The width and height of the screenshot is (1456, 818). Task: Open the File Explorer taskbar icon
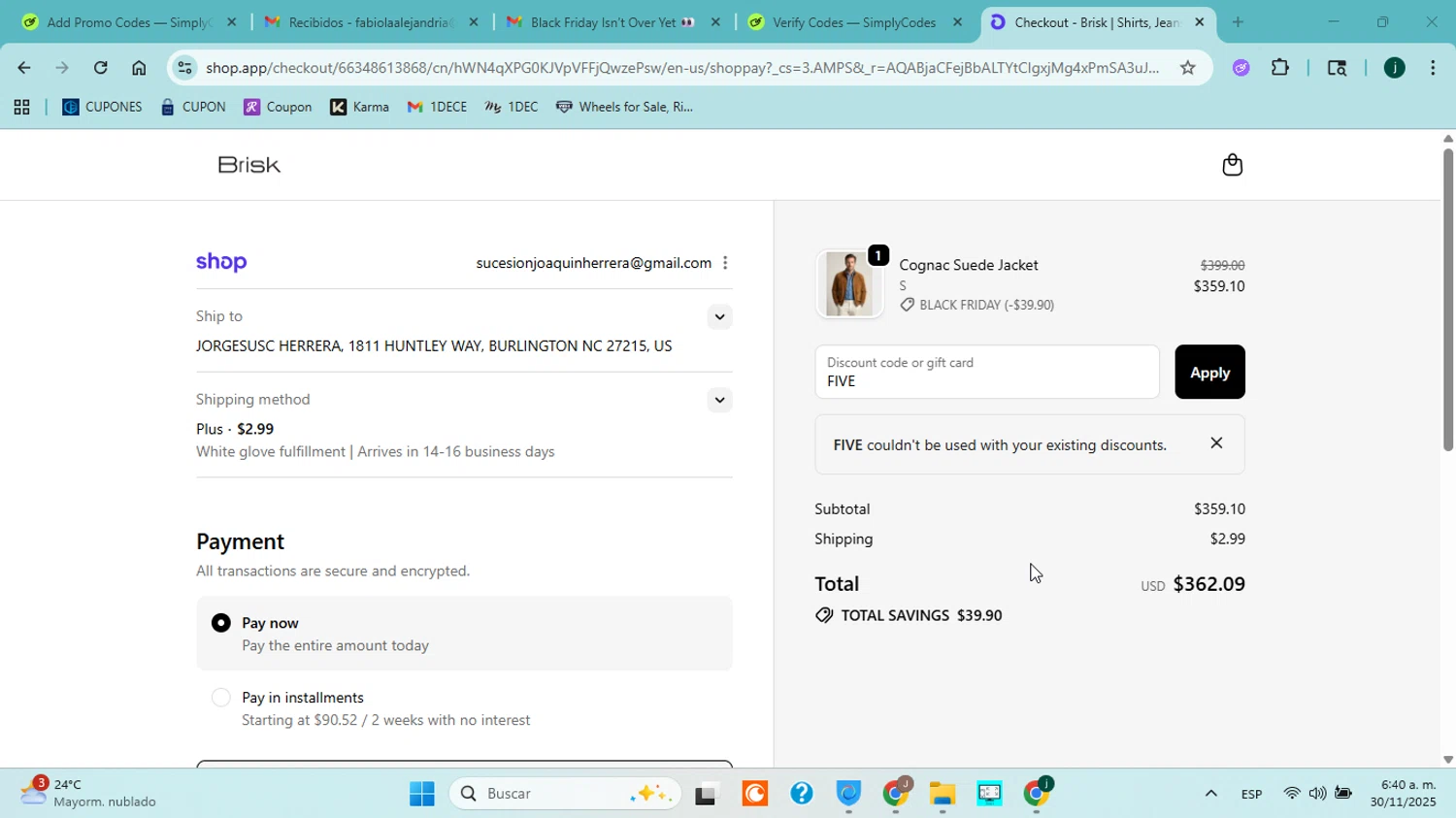pyautogui.click(x=943, y=794)
